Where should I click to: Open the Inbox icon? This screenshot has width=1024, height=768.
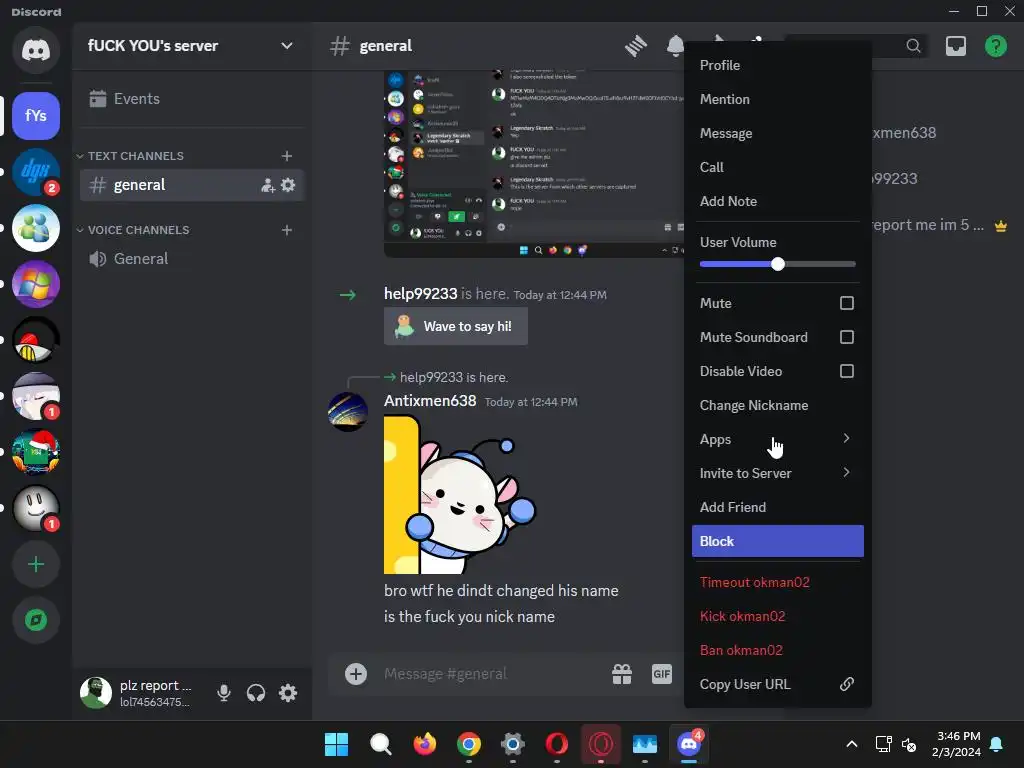[x=956, y=46]
